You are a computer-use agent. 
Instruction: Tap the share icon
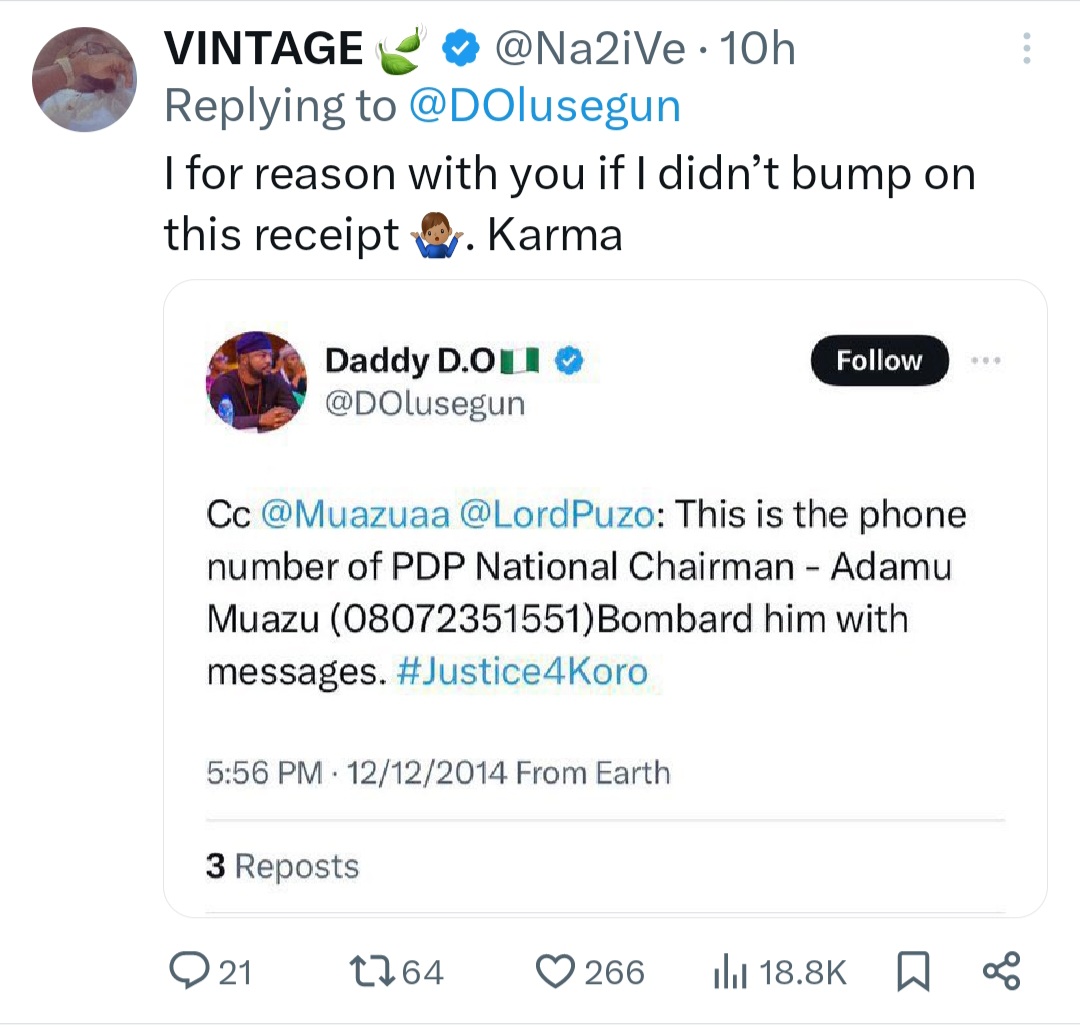1001,971
